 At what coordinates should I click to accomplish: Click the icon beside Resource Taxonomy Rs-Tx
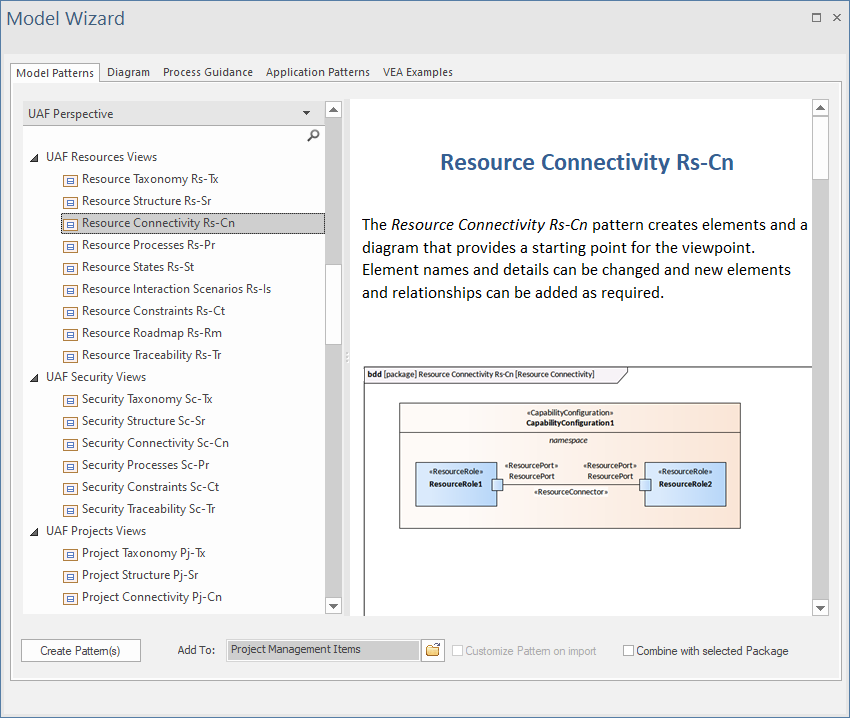(70, 180)
